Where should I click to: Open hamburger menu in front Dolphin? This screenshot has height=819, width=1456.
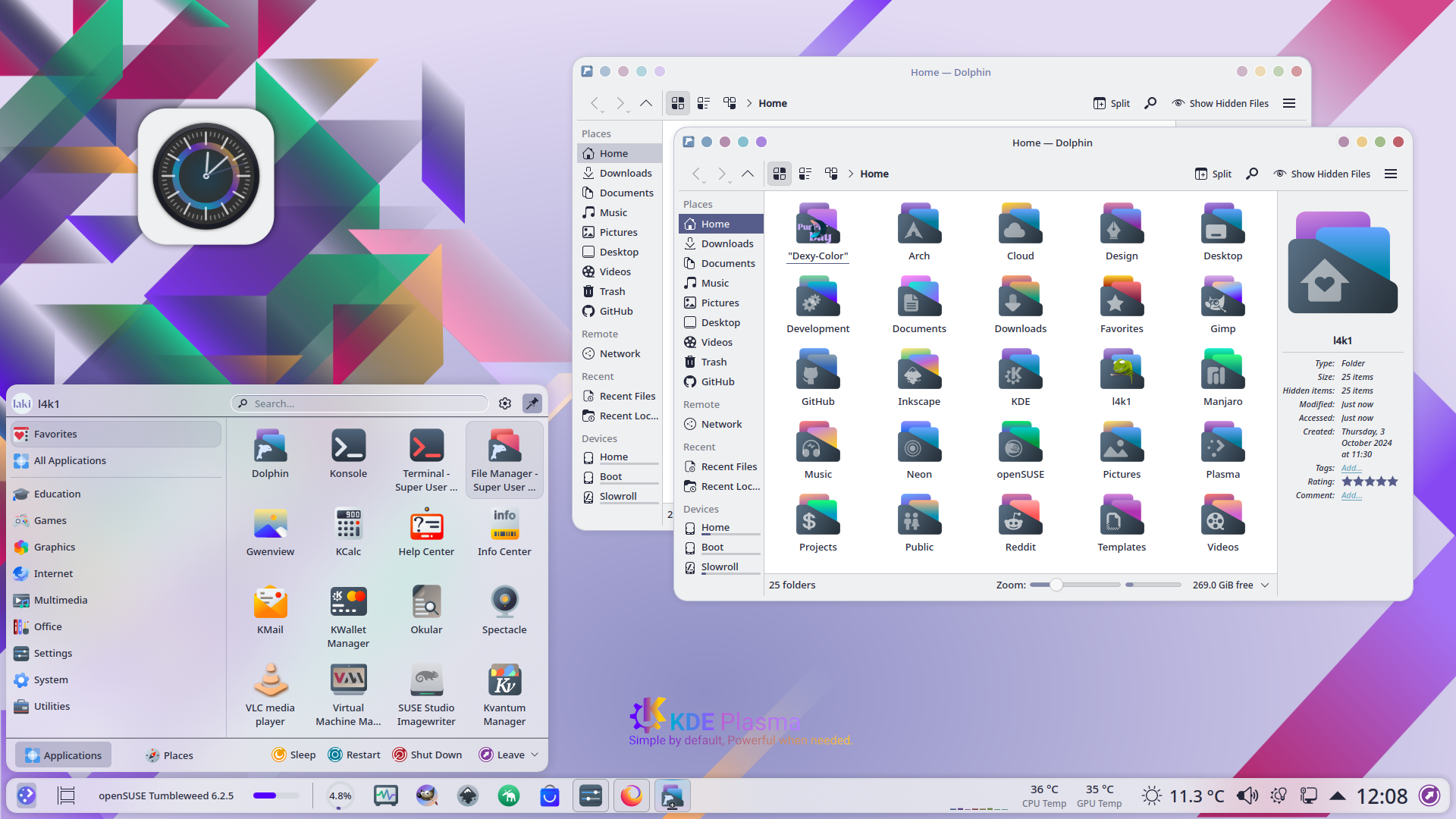(1391, 174)
